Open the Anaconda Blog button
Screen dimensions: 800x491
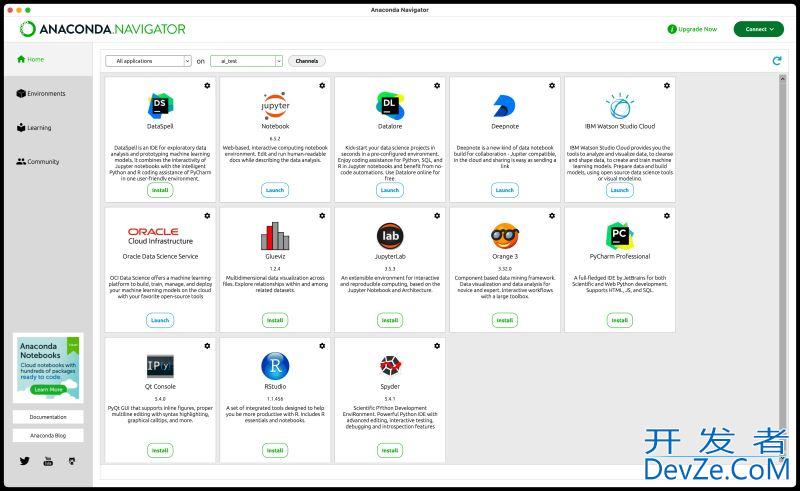click(48, 435)
